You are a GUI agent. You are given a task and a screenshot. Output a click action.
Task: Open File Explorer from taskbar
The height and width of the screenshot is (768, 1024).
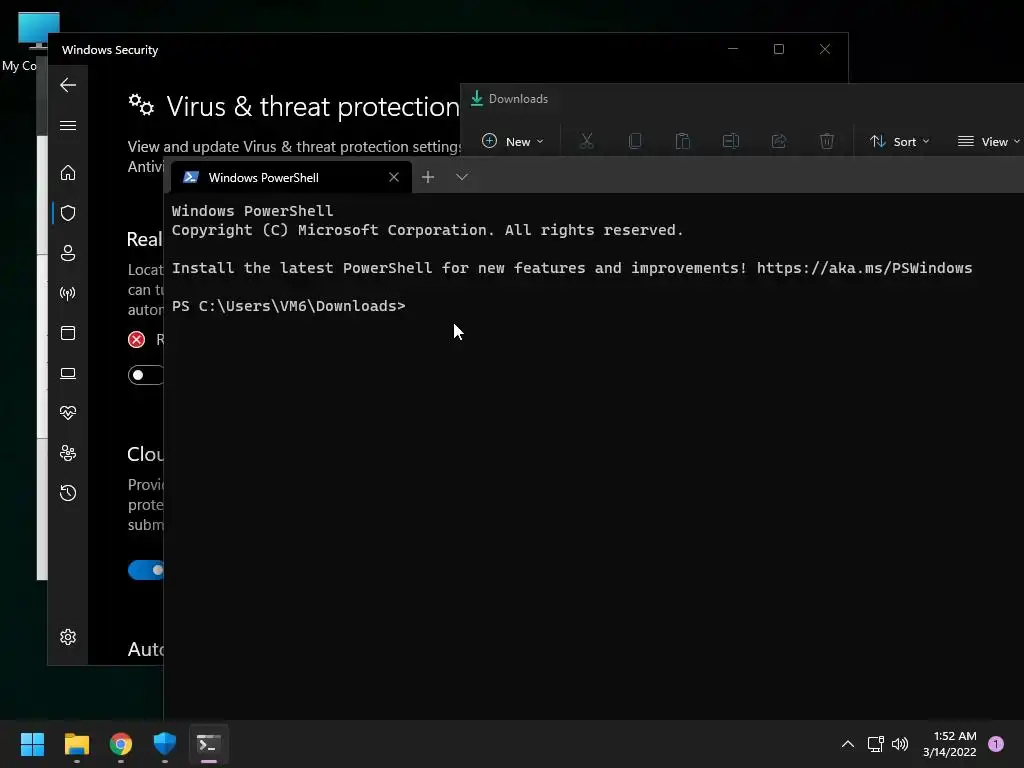76,744
